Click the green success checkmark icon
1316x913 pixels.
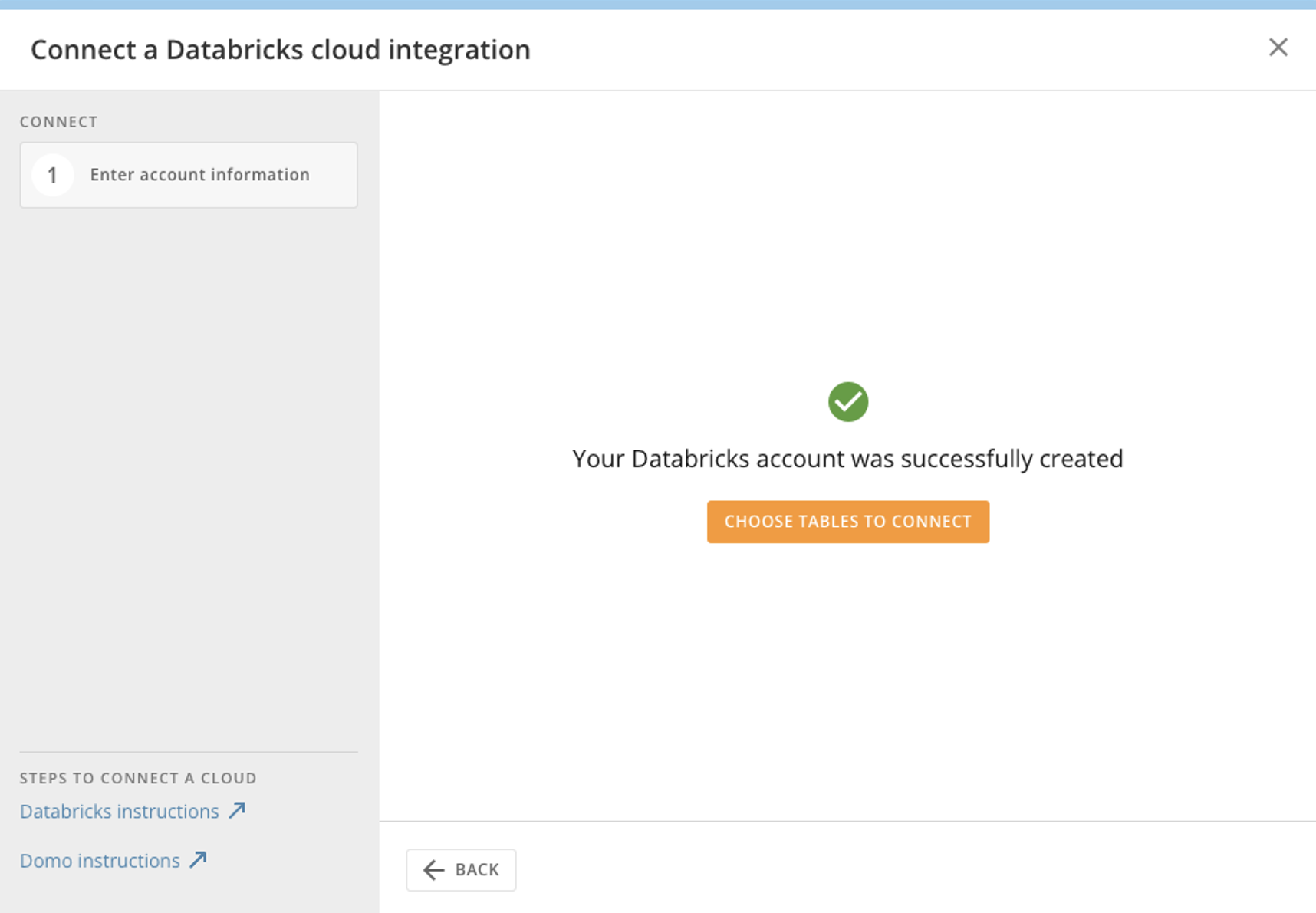(x=847, y=401)
